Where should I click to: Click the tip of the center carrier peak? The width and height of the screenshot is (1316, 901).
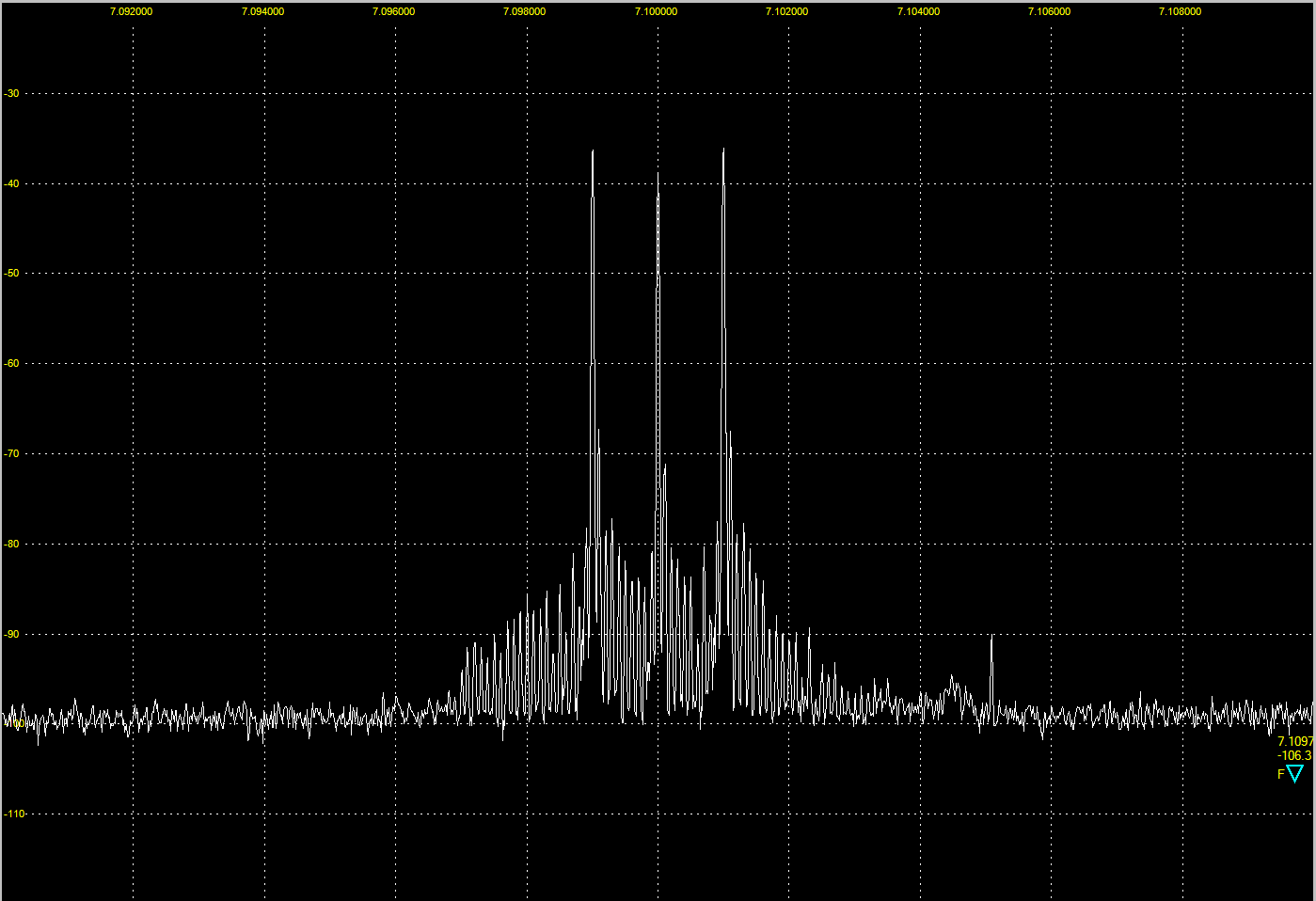(658, 174)
